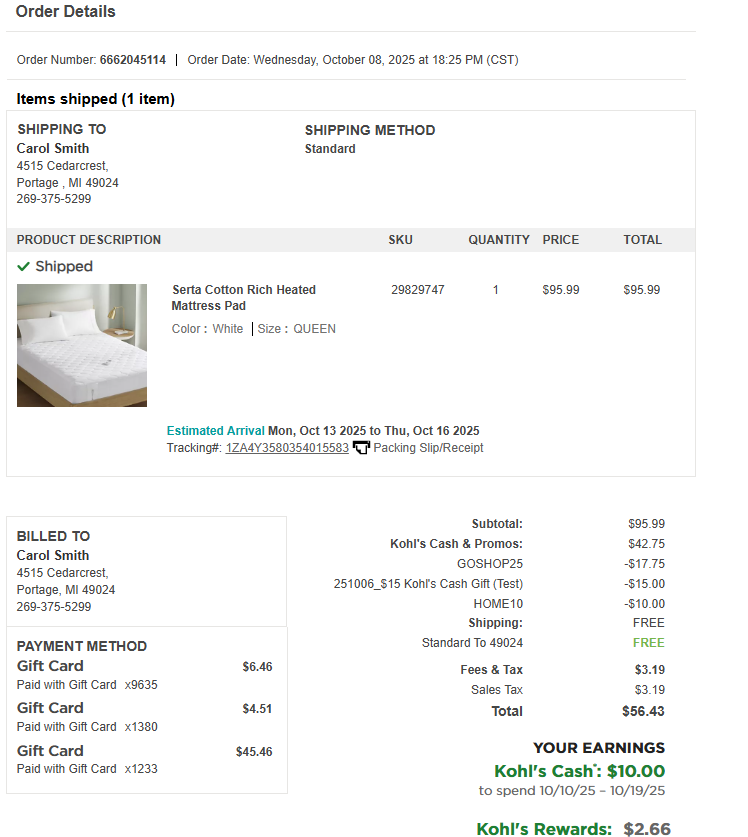748x837 pixels.
Task: Click the Order Details heading
Action: tap(66, 11)
